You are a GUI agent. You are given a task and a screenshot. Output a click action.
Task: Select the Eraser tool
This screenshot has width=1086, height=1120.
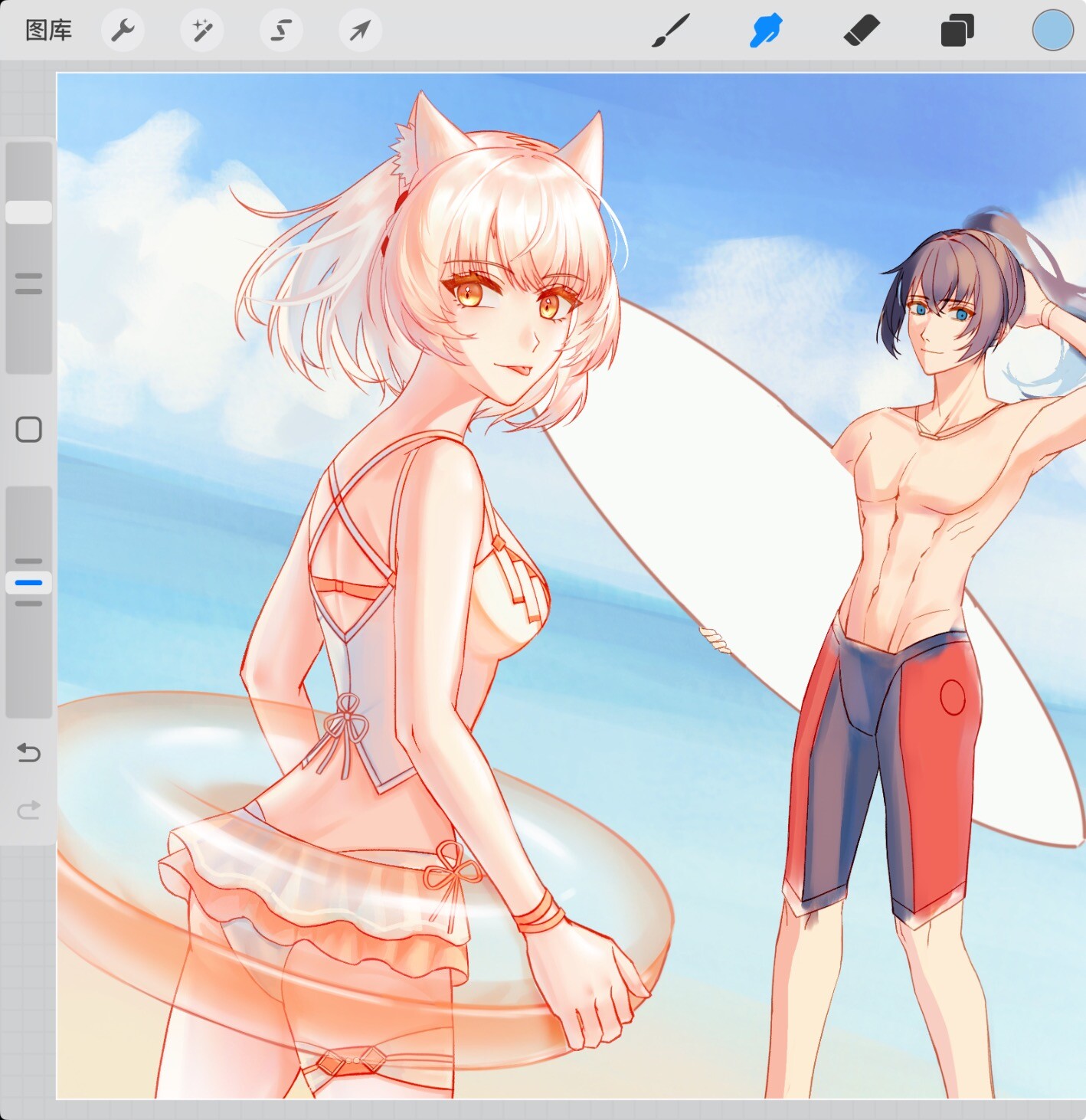(x=862, y=31)
